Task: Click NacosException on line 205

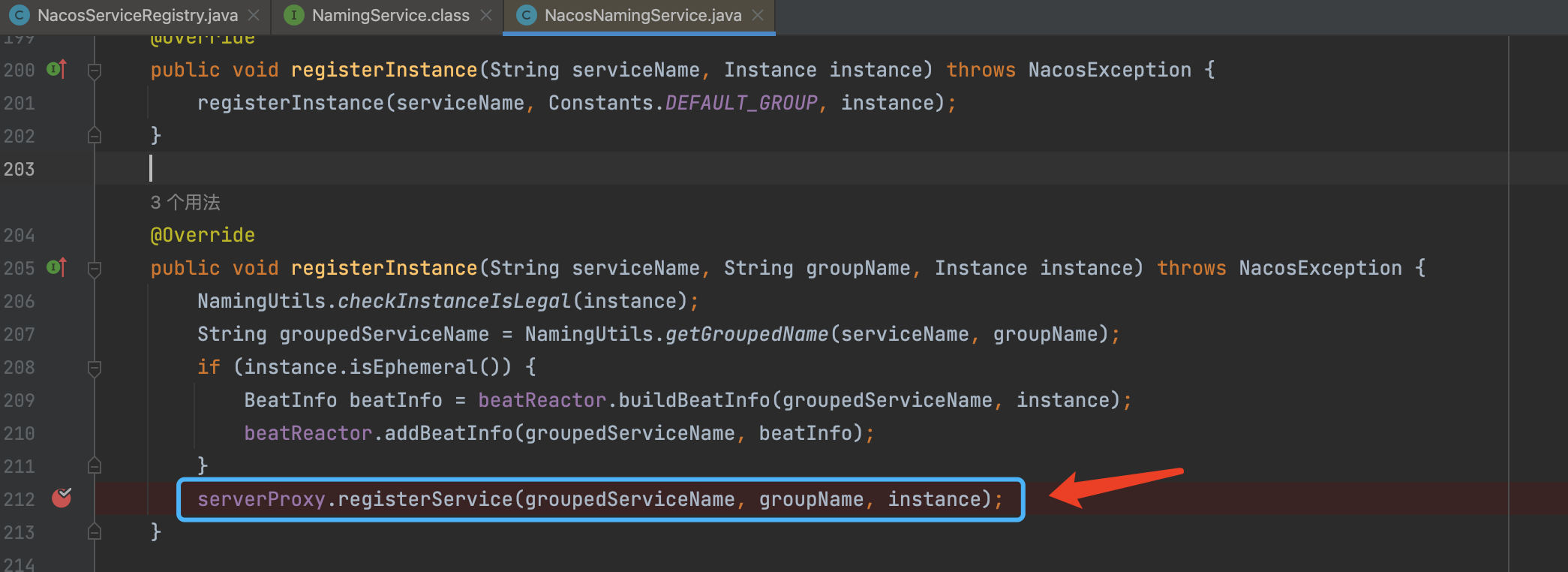Action: pyautogui.click(x=1320, y=268)
